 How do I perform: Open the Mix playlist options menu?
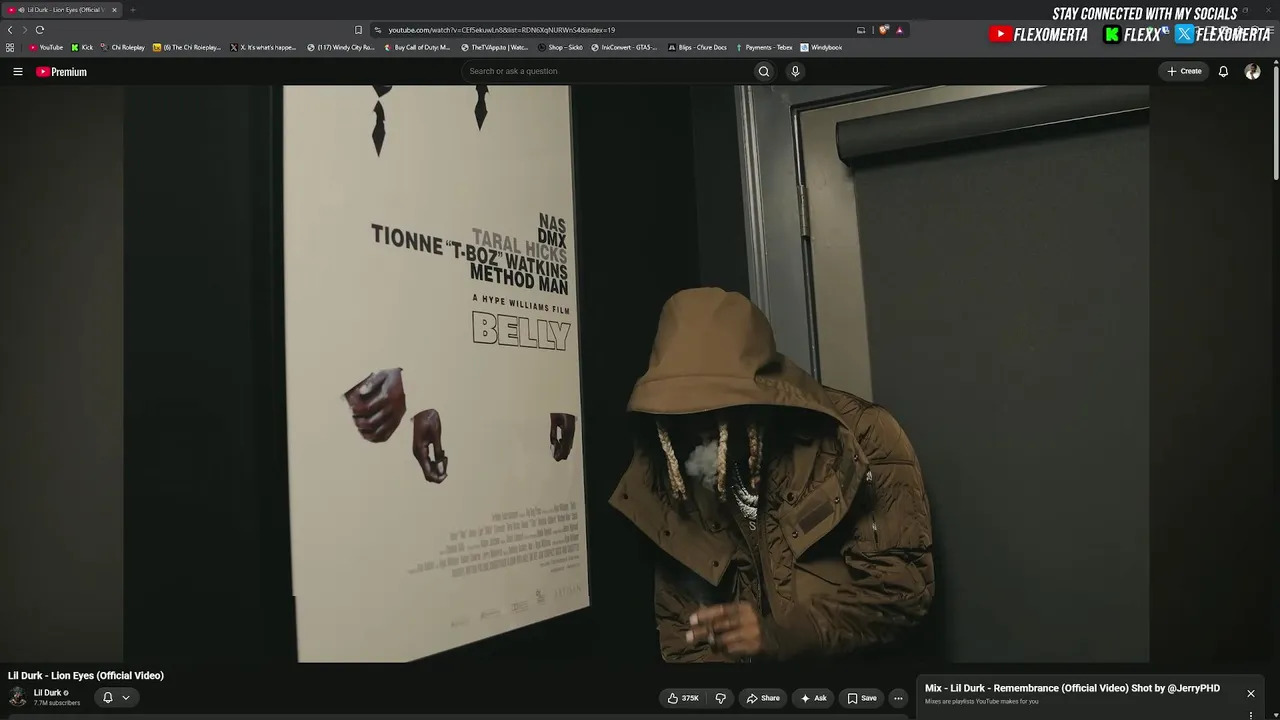[1251, 715]
